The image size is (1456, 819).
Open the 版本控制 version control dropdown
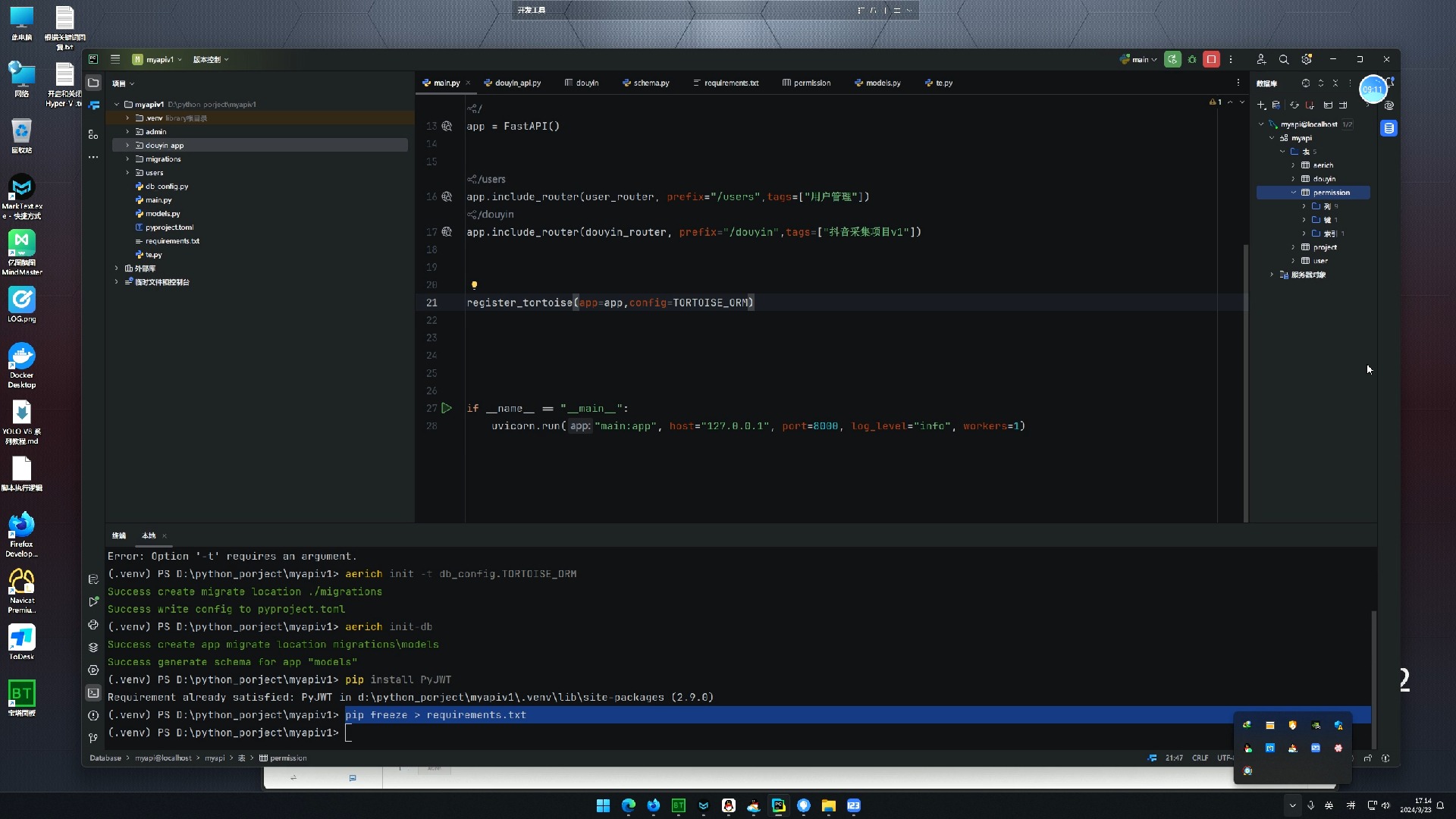[x=210, y=59]
